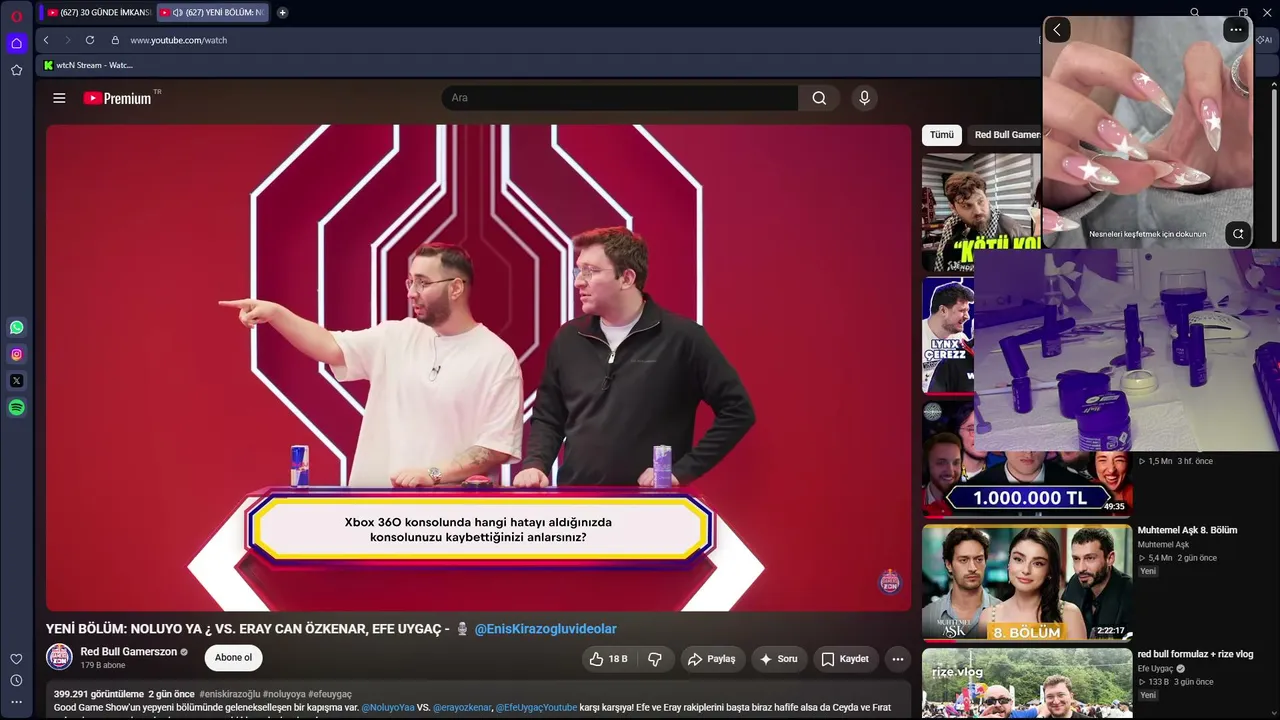Screen dimensions: 1280x720
Task: Open the @EfeUygaçYoutube mention link
Action: point(537,707)
